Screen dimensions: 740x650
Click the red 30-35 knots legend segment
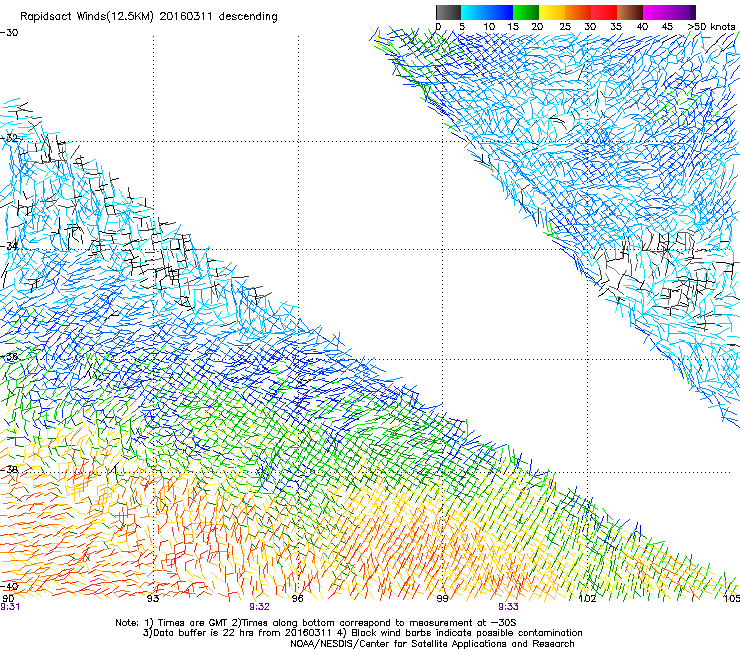[x=604, y=12]
